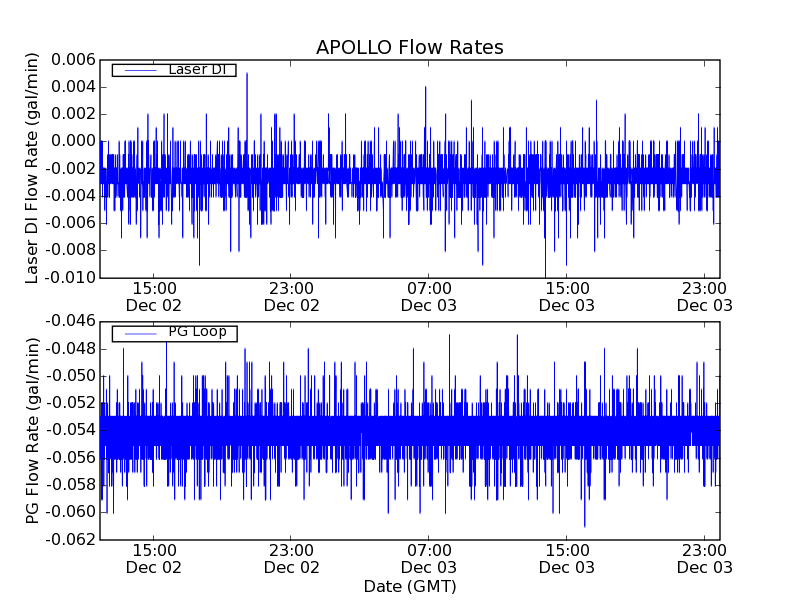This screenshot has height=600, width=800.
Task: Click the -0.010 tick label on top plot
Action: (x=70, y=278)
